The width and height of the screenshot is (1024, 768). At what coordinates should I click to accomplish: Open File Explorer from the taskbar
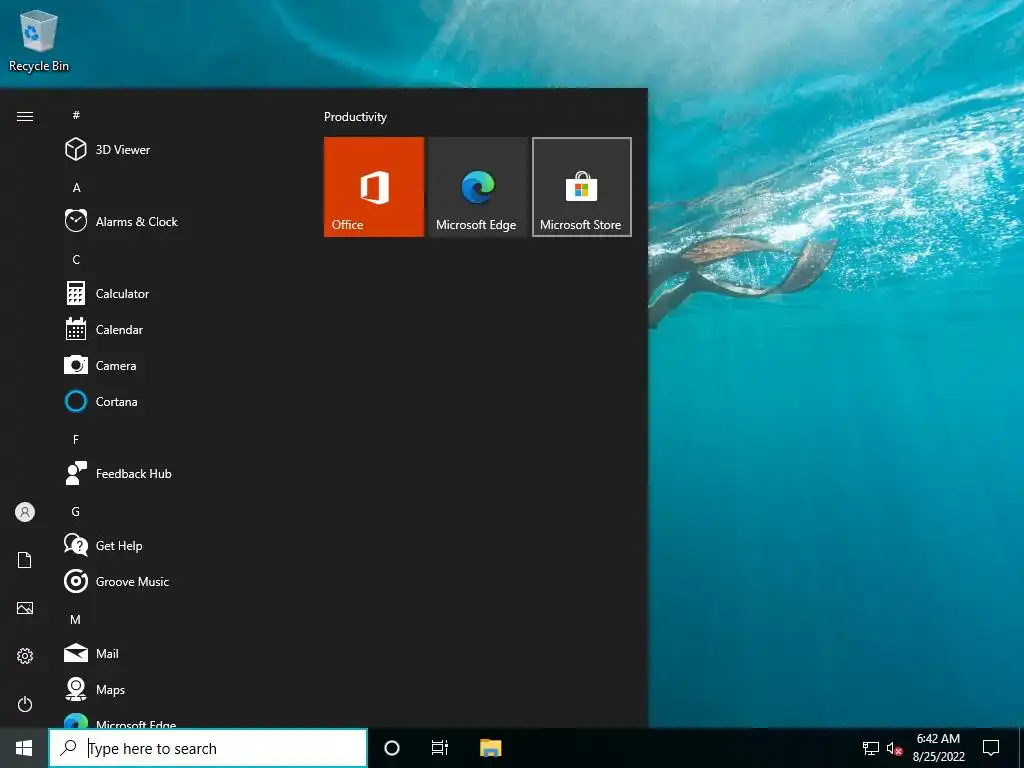[490, 748]
